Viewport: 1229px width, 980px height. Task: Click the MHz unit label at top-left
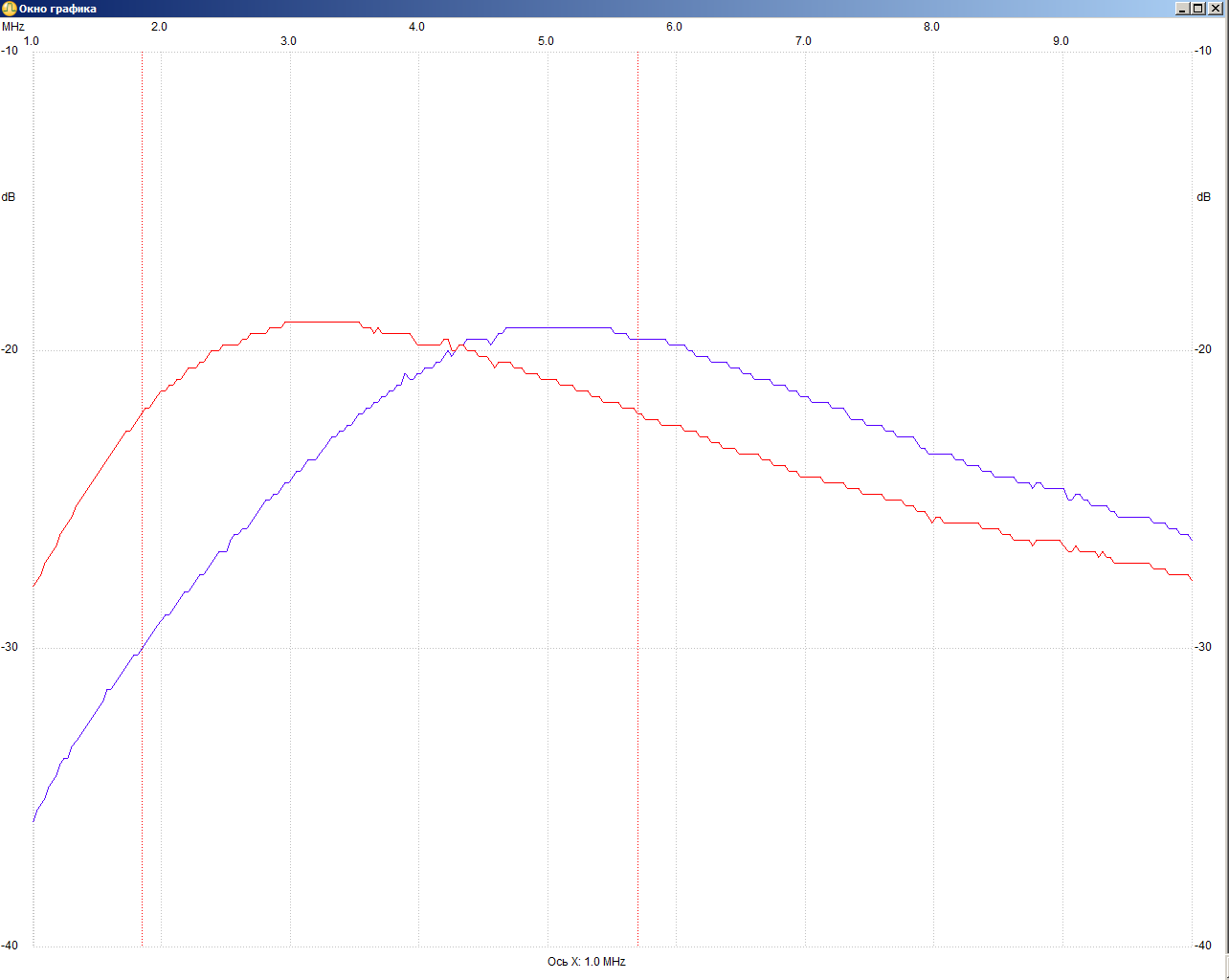click(12, 27)
